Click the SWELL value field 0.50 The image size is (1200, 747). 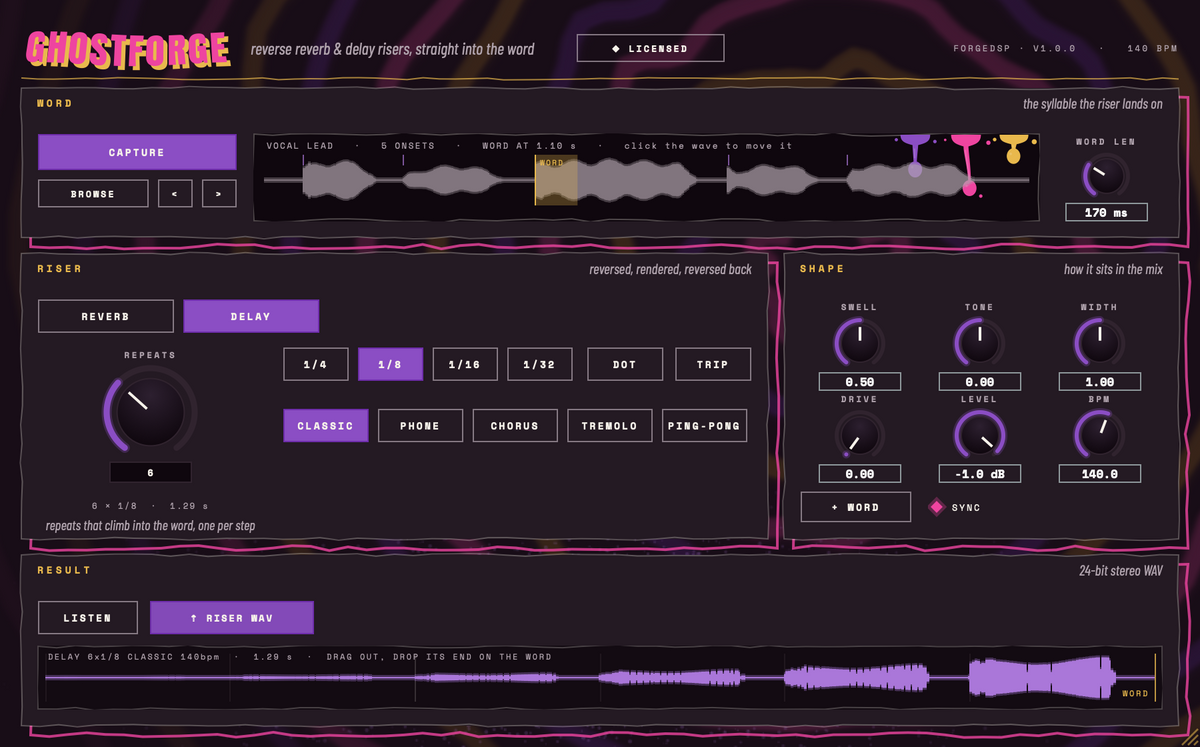click(859, 381)
